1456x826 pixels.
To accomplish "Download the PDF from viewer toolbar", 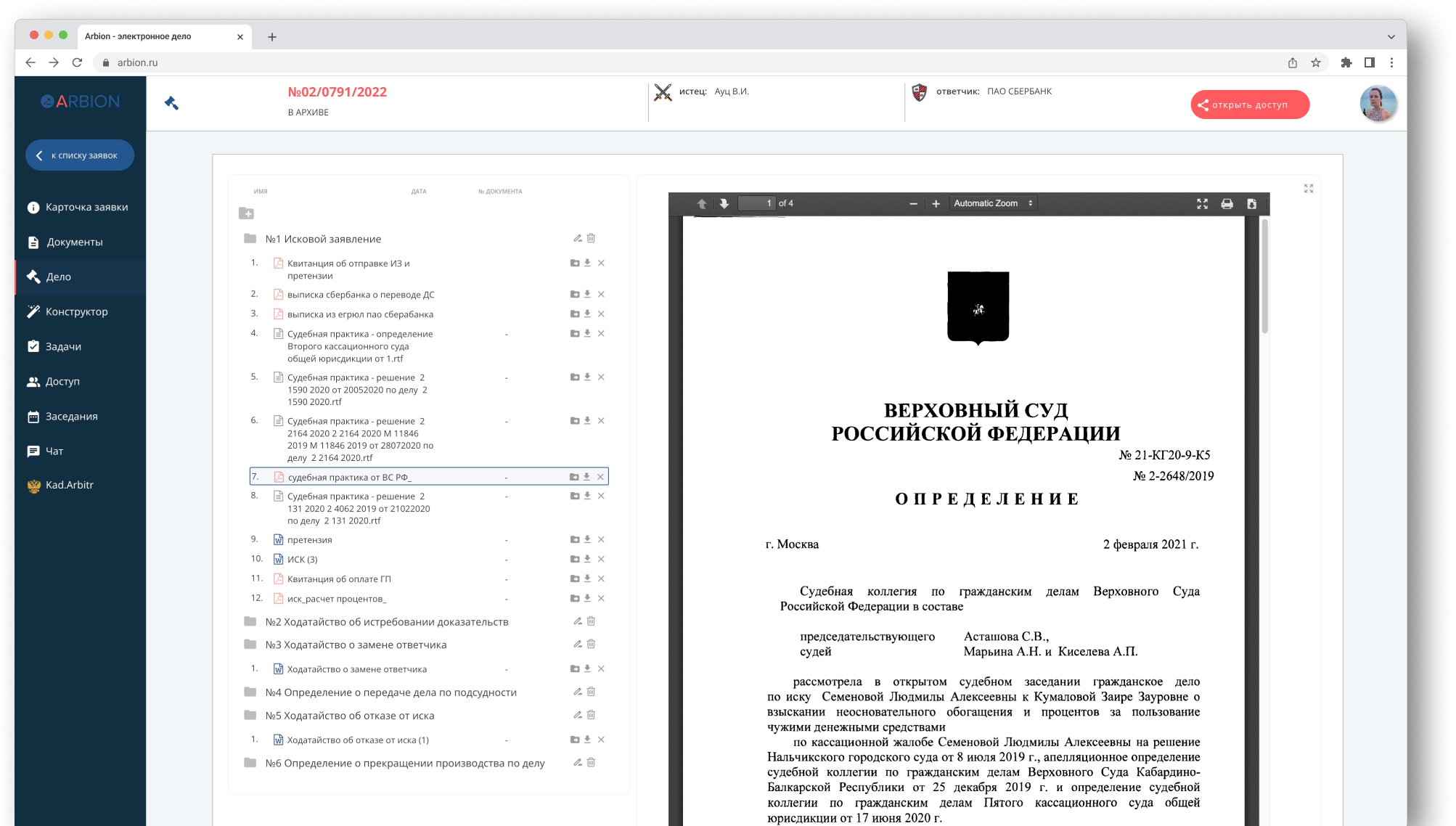I will pyautogui.click(x=1251, y=204).
